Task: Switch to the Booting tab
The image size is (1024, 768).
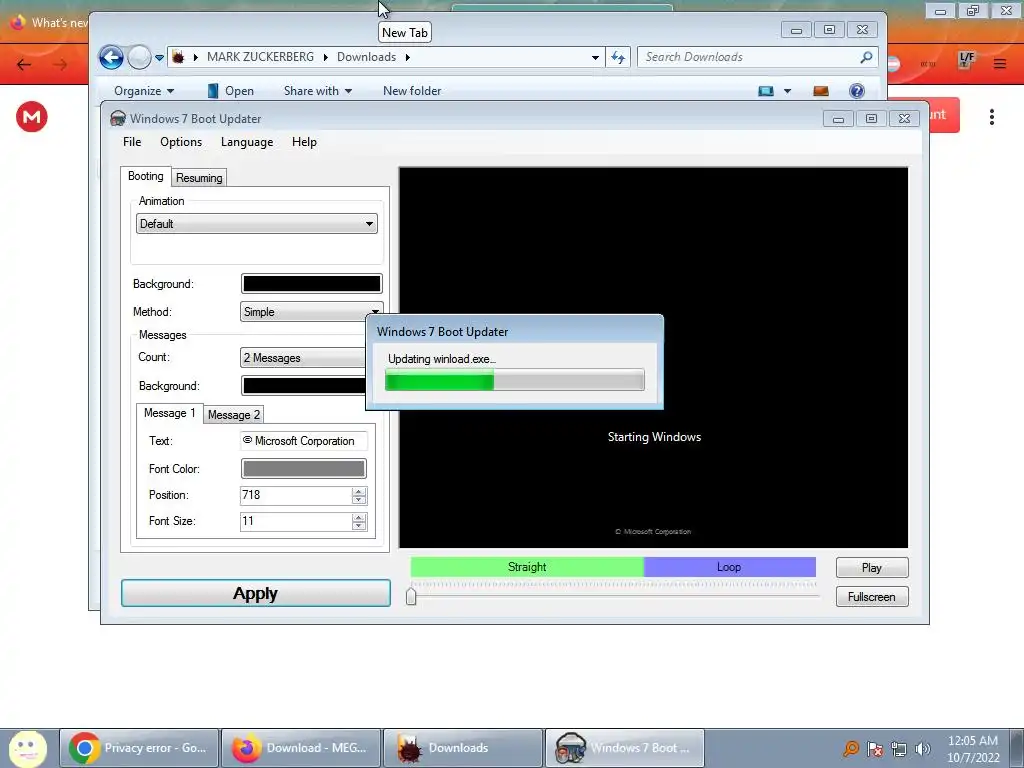Action: coord(146,176)
